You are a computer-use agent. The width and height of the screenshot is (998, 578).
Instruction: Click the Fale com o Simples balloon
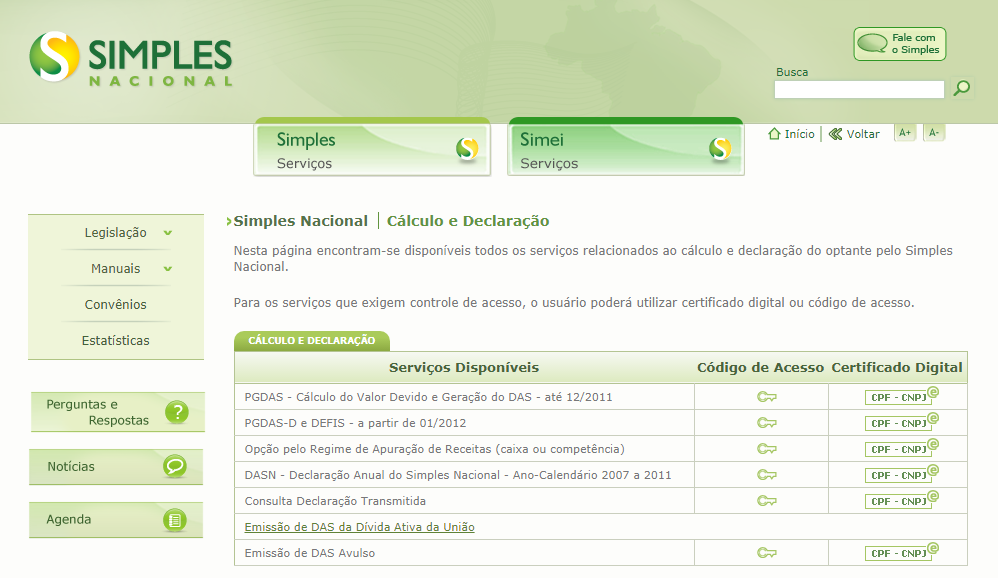[898, 43]
